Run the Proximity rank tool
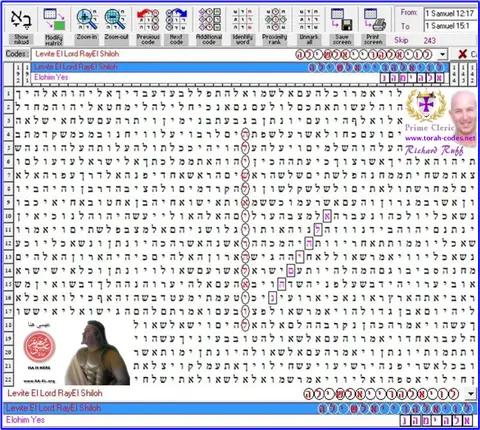Image resolution: width=480 pixels, height=430 pixels. click(275, 19)
